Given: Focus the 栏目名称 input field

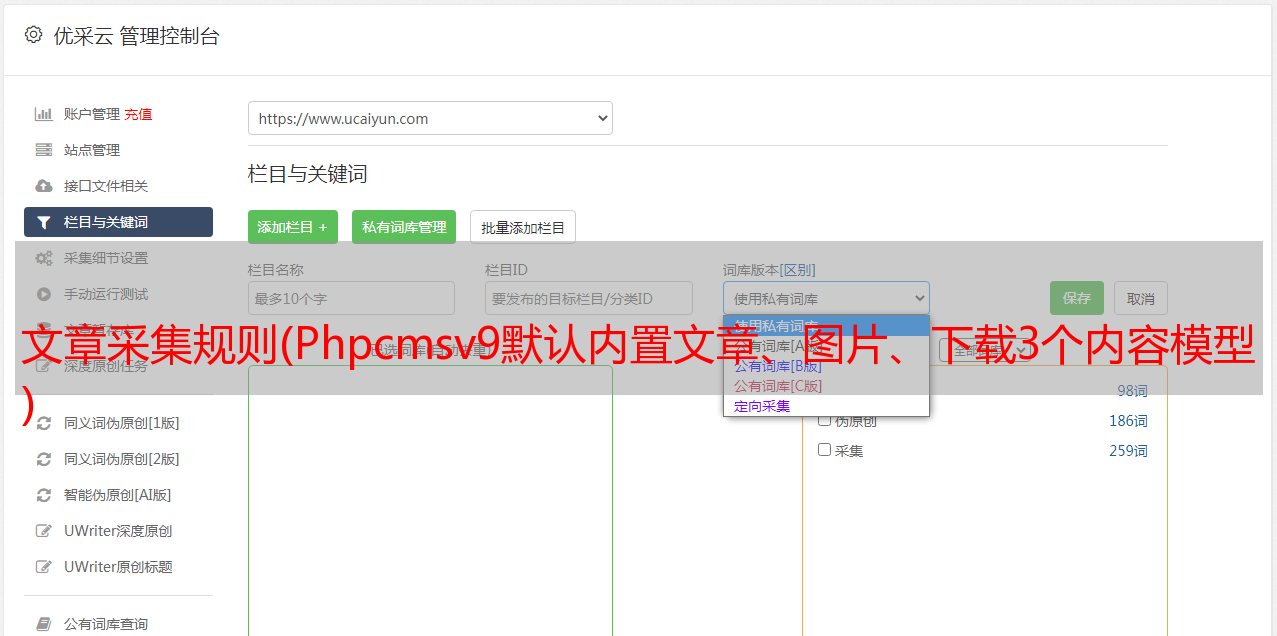Looking at the screenshot, I should pyautogui.click(x=351, y=298).
